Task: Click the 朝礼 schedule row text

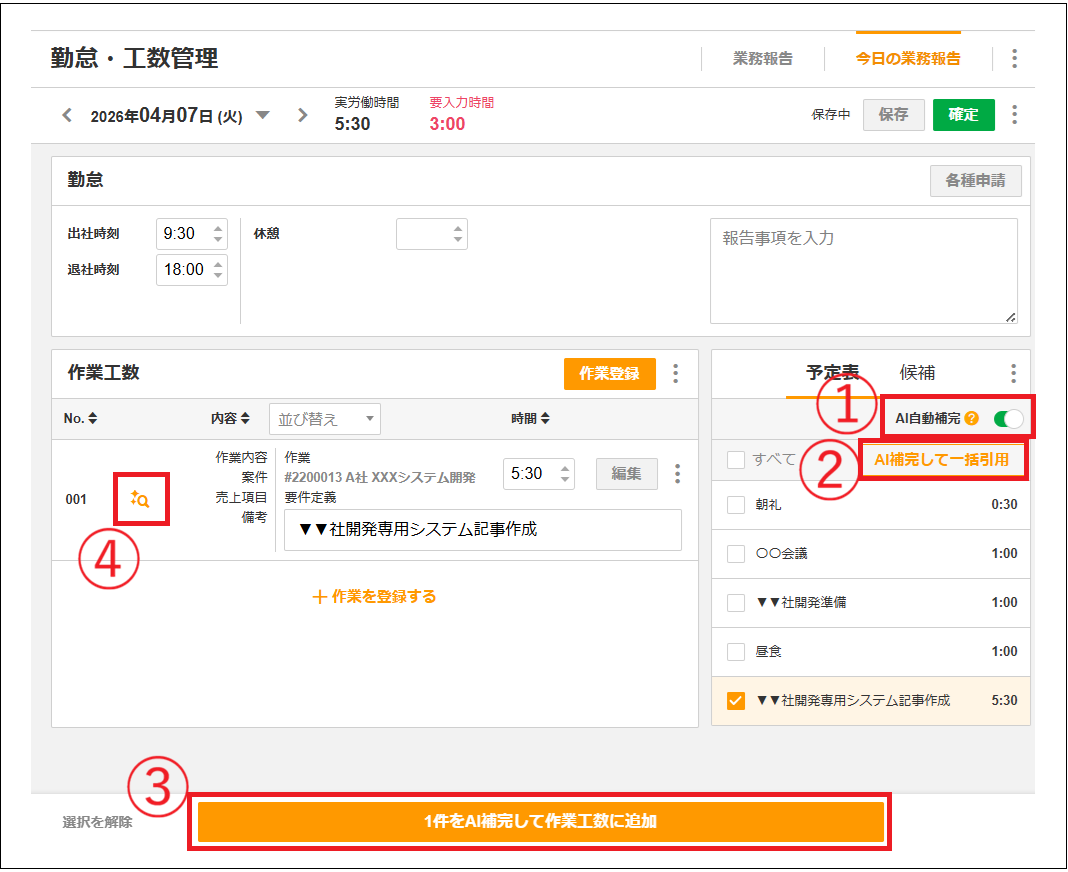Action: [768, 505]
